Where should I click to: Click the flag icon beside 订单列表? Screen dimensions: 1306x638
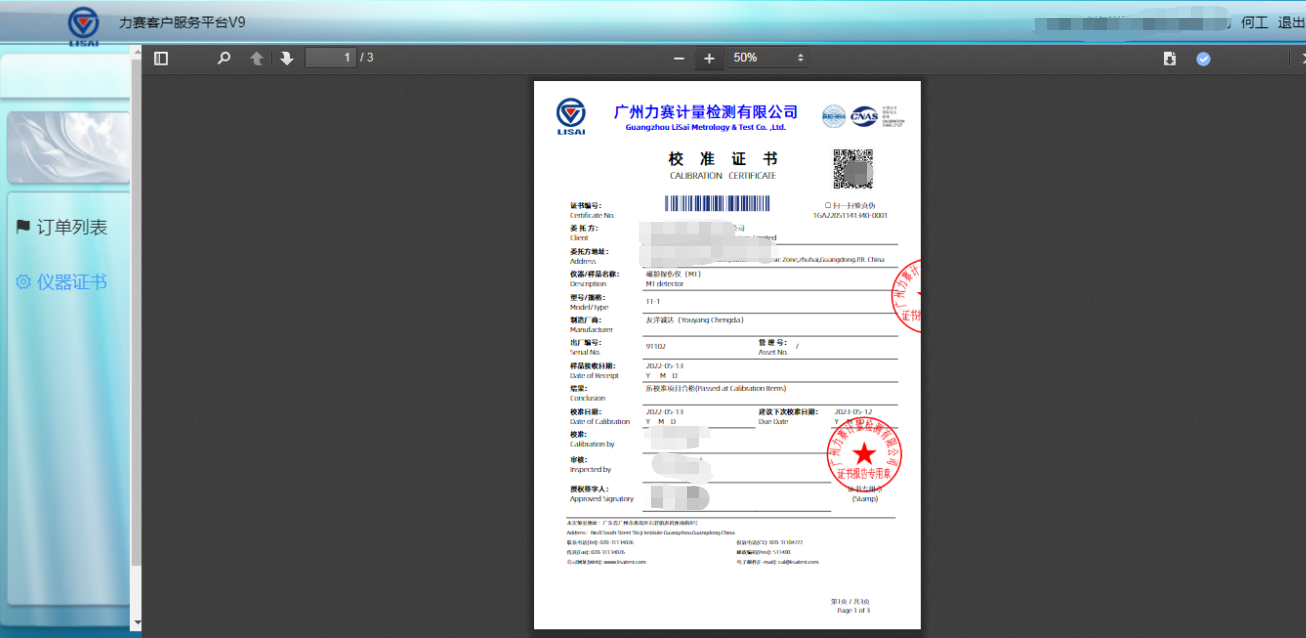pos(23,227)
